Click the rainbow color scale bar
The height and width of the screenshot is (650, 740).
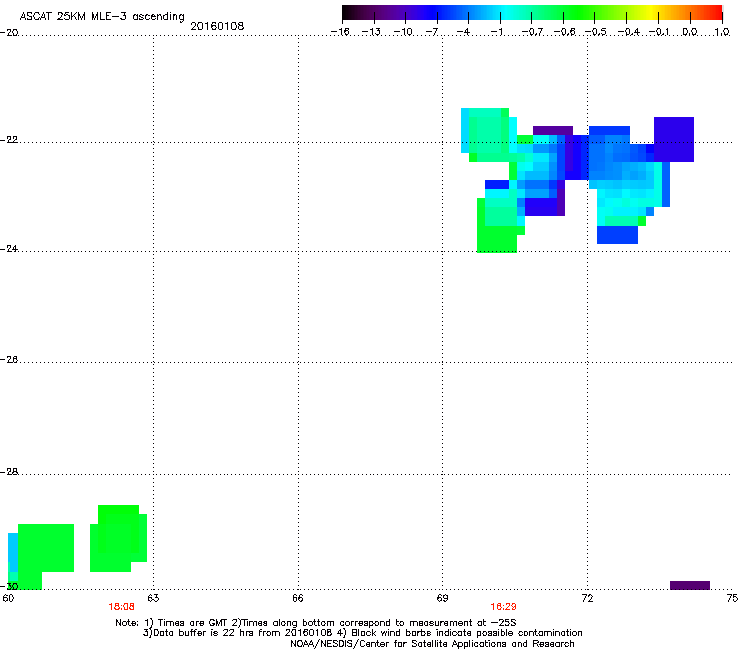tap(532, 12)
